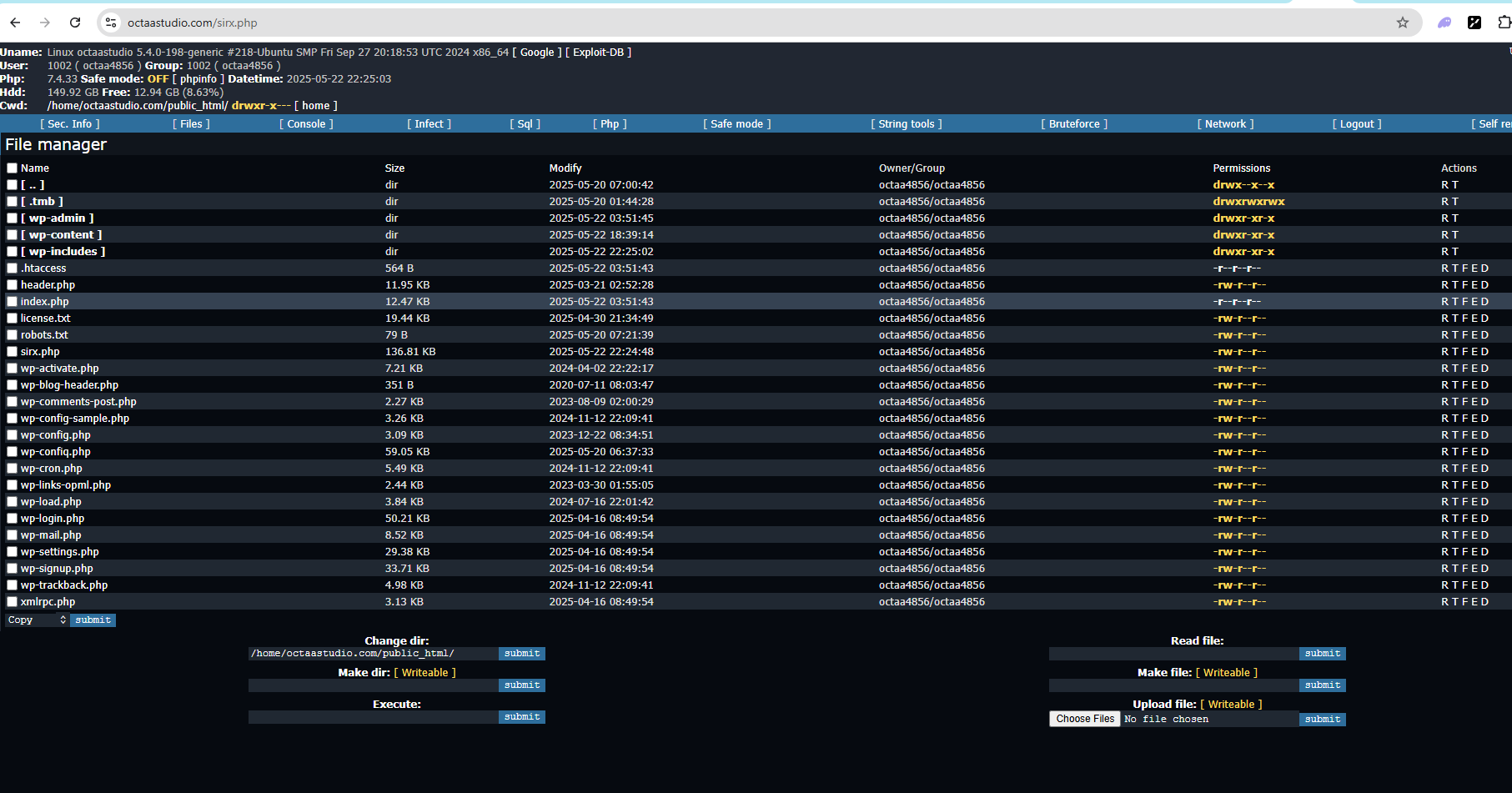Click the purple extension icon in toolbar
The image size is (1512, 793).
[1444, 23]
